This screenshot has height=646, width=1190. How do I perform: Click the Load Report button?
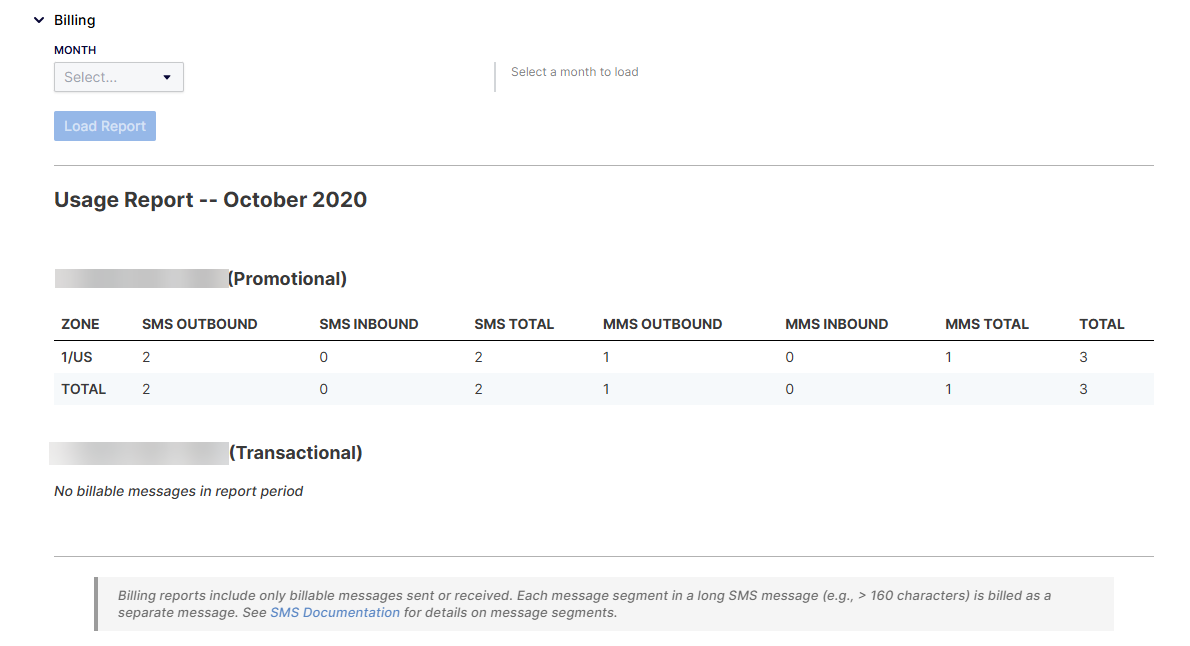[x=105, y=126]
